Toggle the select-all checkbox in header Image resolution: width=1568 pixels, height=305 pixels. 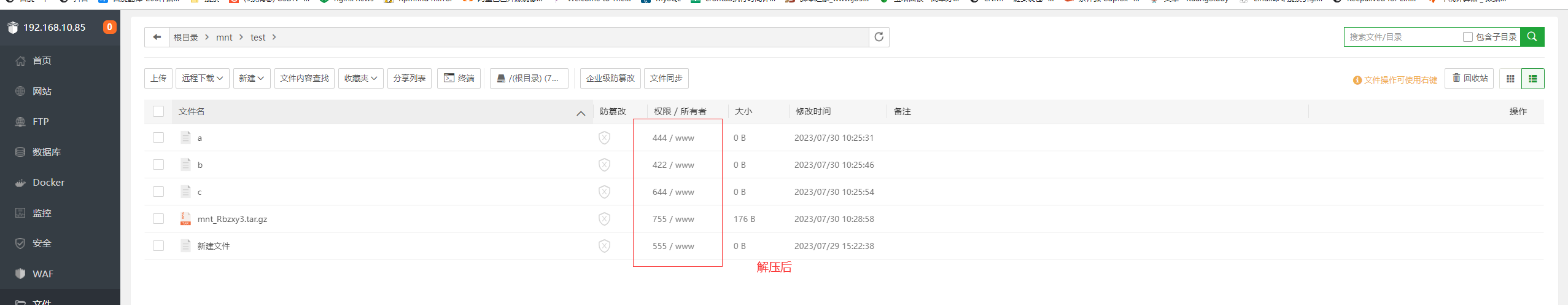tap(158, 111)
